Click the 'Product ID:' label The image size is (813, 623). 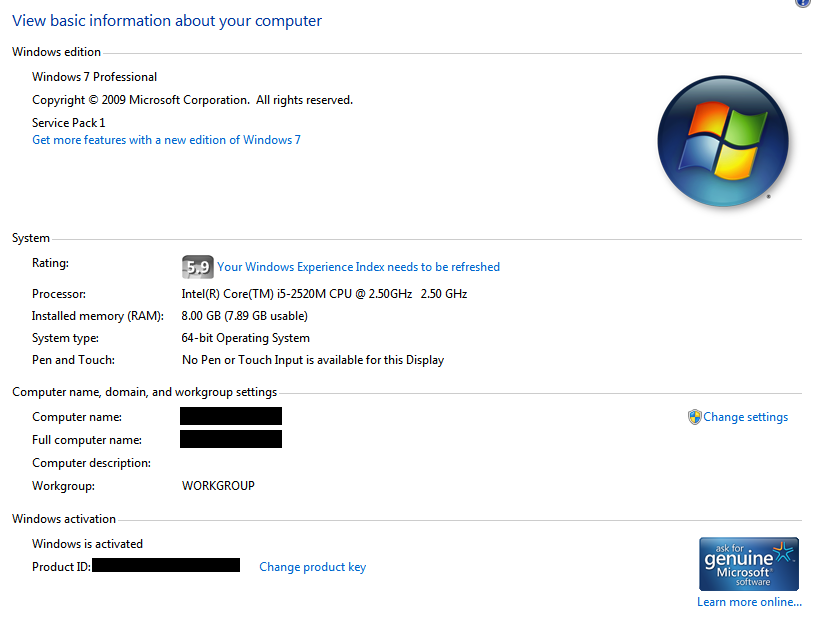click(x=61, y=567)
